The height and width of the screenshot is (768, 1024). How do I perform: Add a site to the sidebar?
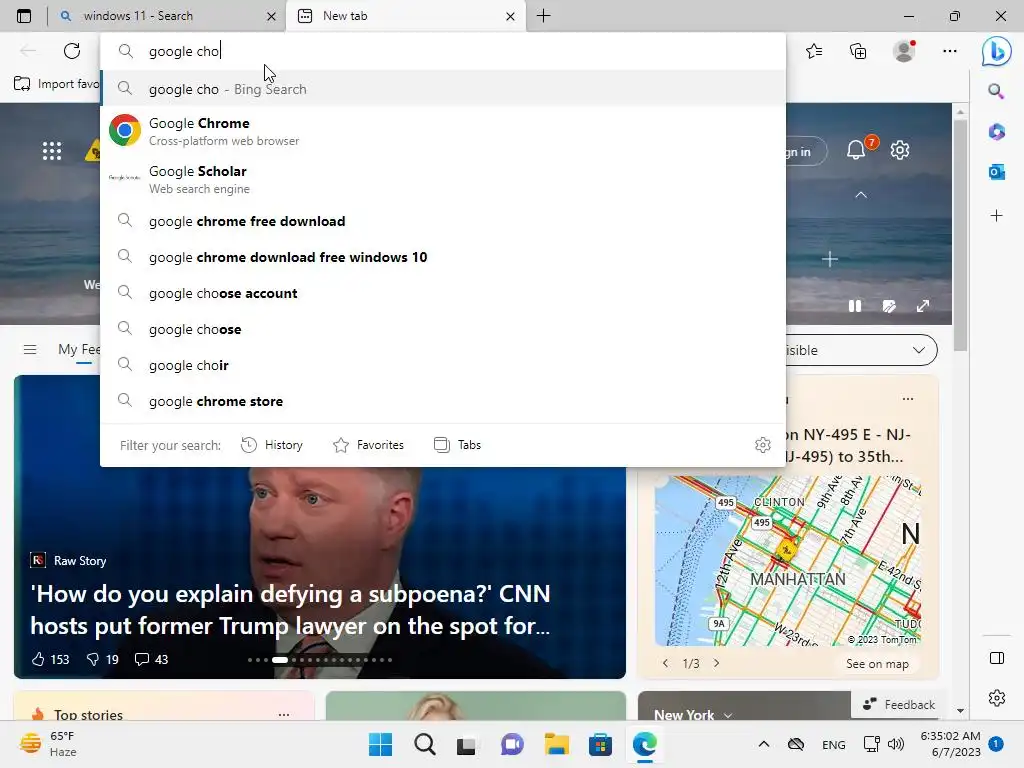(x=996, y=216)
